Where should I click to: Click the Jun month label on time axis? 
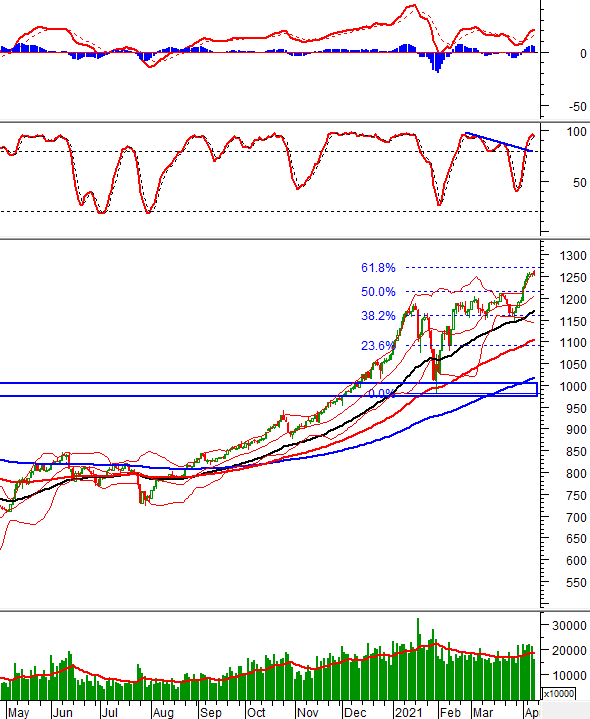(x=62, y=712)
